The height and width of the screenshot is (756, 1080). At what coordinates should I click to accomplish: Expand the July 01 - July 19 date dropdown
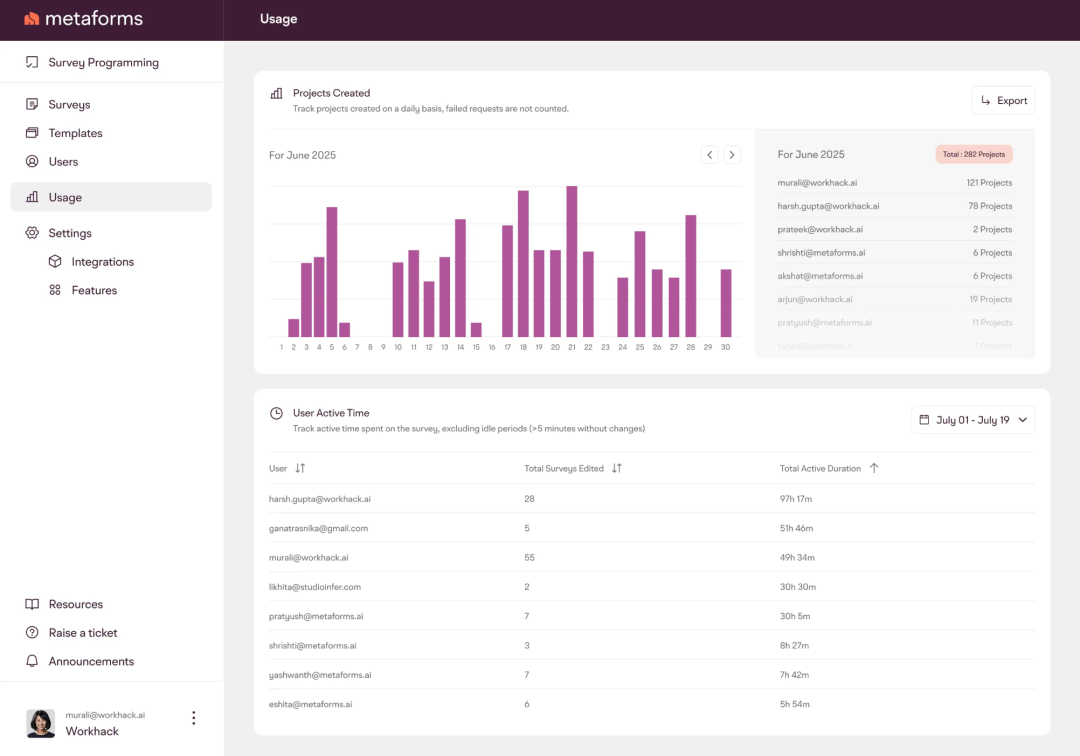(x=972, y=420)
